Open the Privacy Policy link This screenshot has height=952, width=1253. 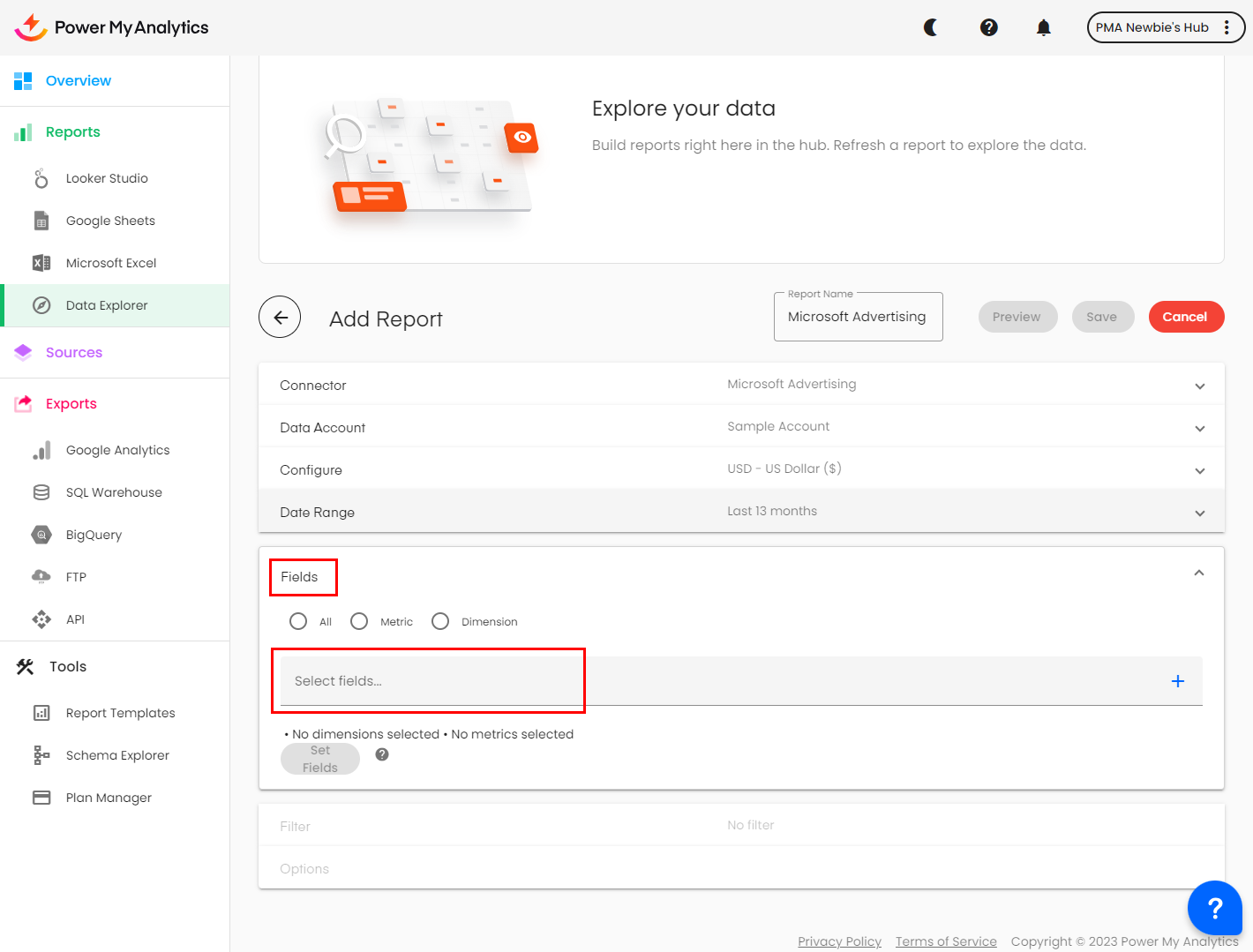(839, 941)
